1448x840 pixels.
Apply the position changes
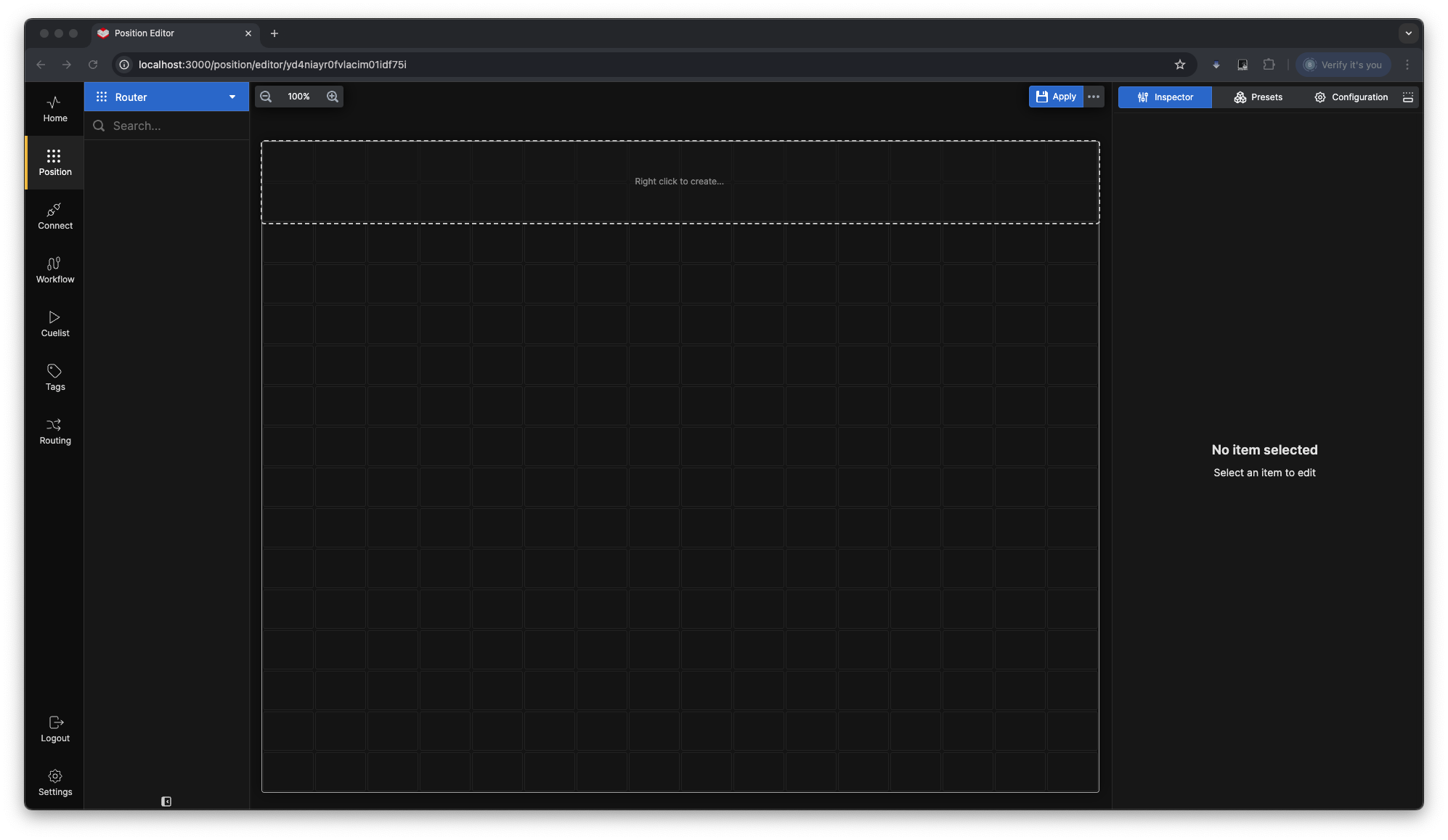point(1056,97)
